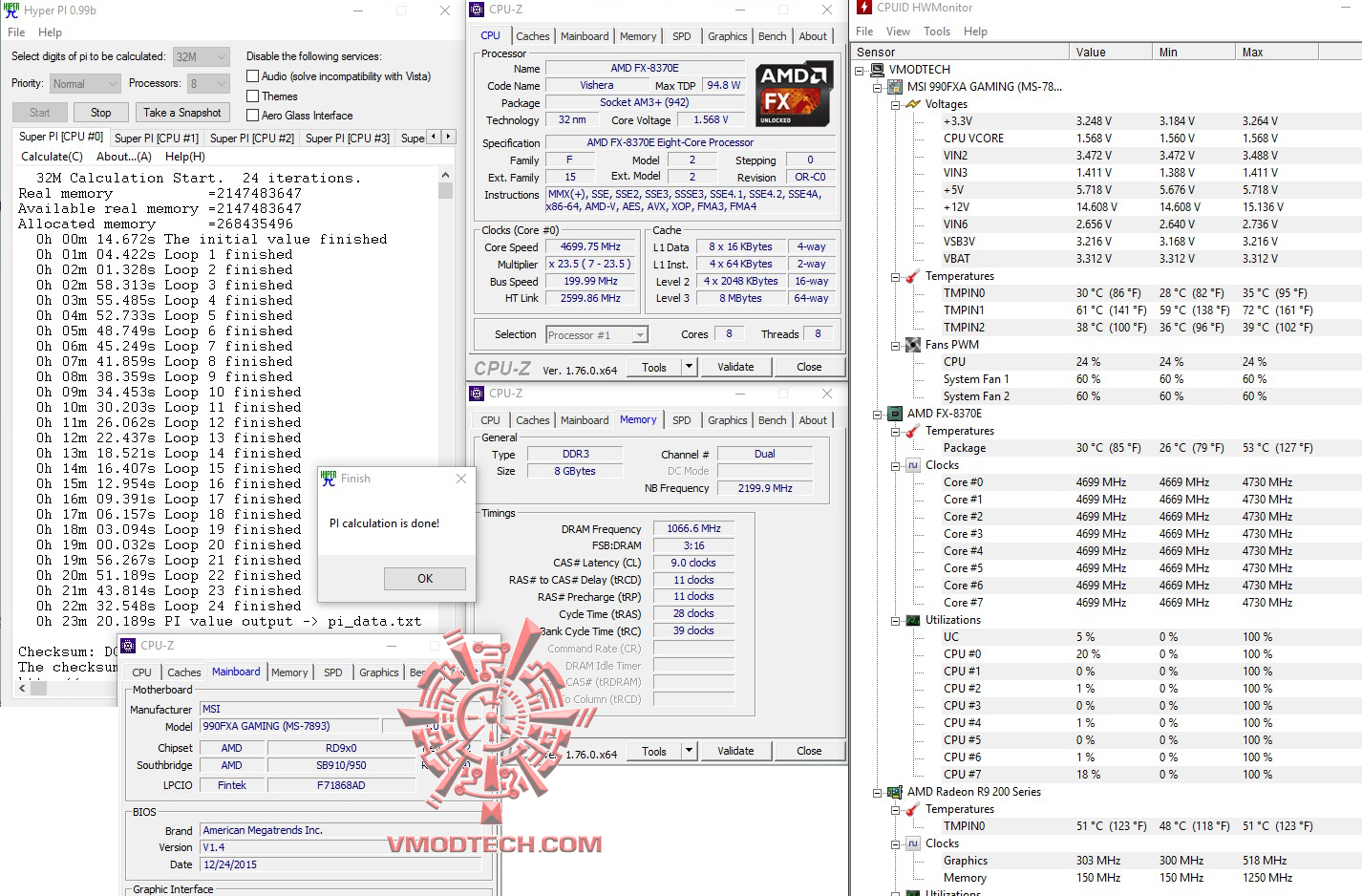
Task: Click thermometer icon beside Temperatures under AMD Radeon
Action: pyautogui.click(x=913, y=809)
